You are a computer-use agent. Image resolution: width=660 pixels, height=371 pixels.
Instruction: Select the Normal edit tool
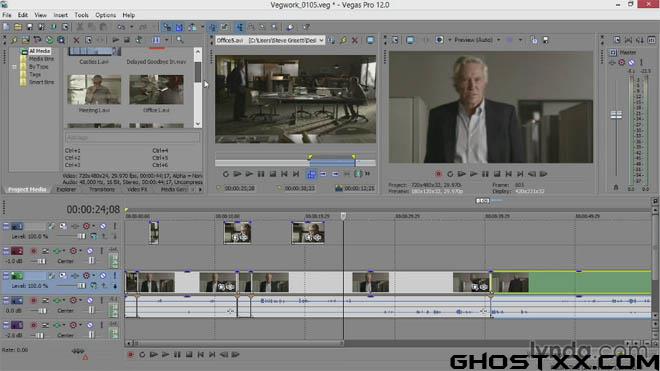click(240, 27)
